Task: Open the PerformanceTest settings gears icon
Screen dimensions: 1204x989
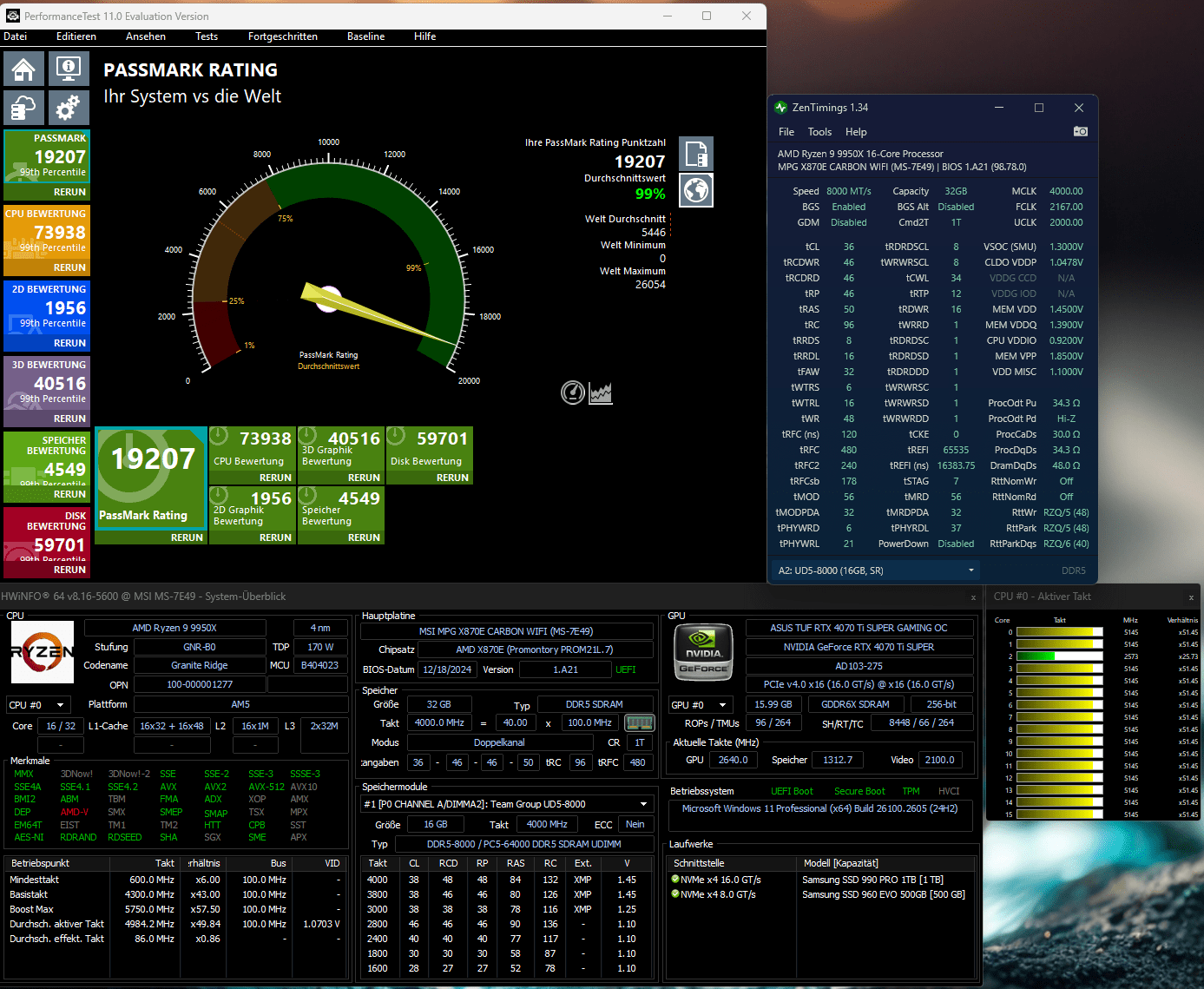Action: click(x=69, y=108)
